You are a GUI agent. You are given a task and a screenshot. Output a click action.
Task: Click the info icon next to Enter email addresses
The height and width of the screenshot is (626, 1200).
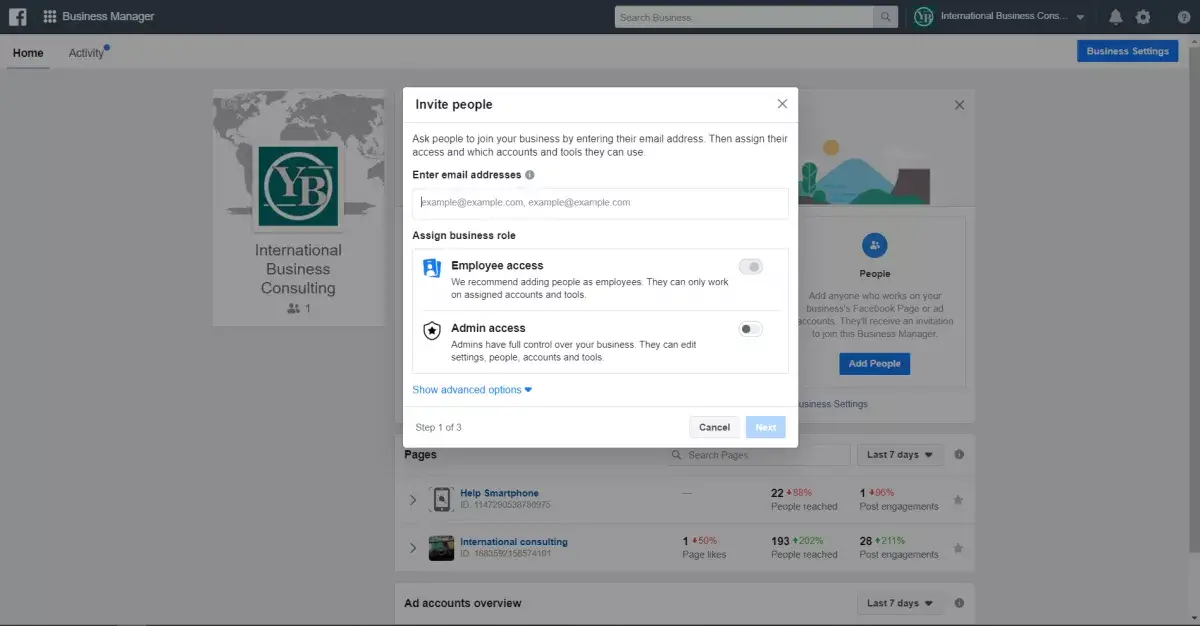pos(530,175)
